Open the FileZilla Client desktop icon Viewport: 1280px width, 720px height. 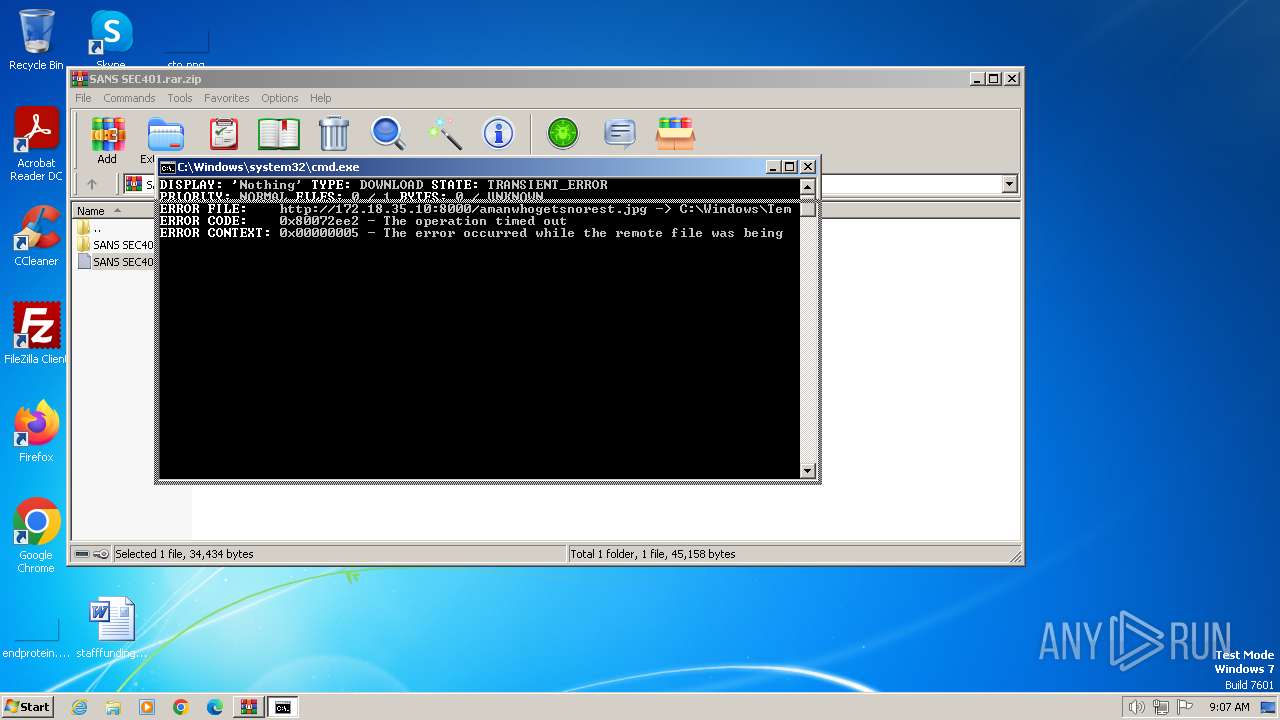point(36,334)
